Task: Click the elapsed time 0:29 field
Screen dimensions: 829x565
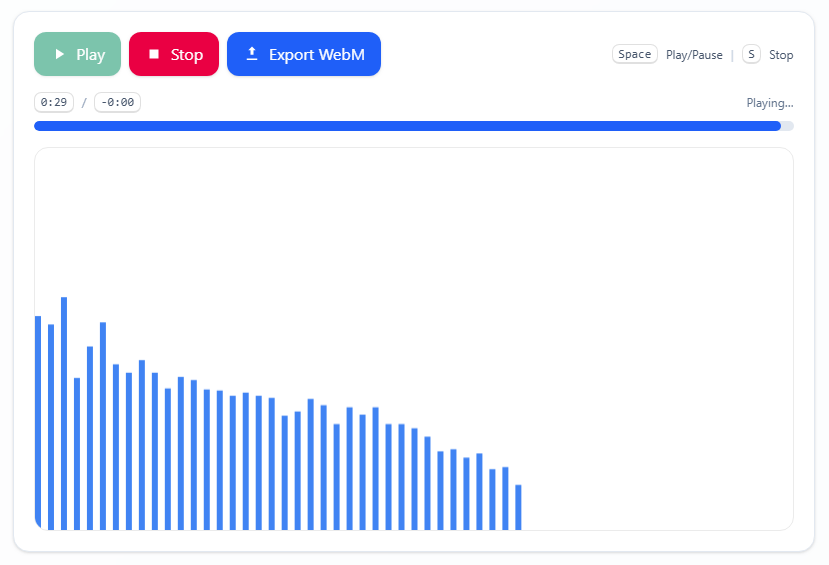Action: (x=54, y=102)
